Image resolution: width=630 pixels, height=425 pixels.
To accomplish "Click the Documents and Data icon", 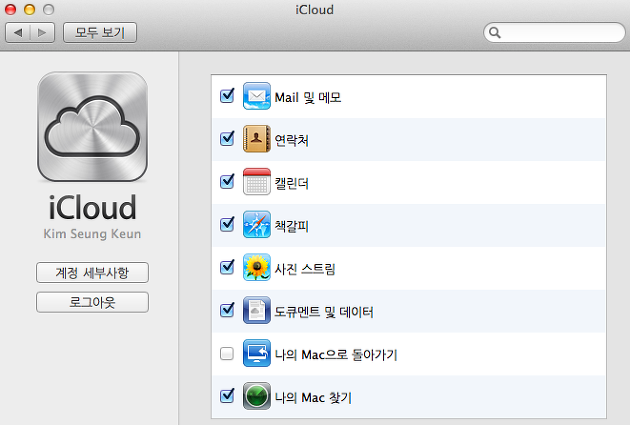I will [256, 310].
